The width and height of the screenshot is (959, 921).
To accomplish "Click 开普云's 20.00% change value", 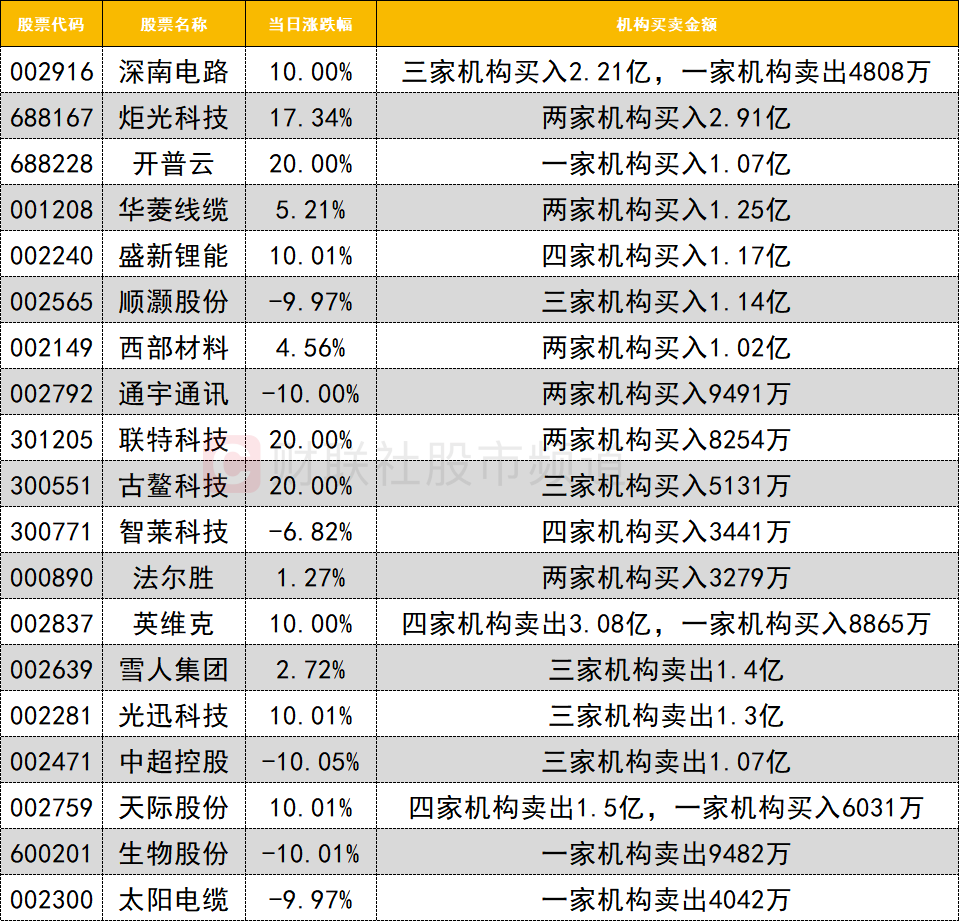I will pyautogui.click(x=311, y=164).
